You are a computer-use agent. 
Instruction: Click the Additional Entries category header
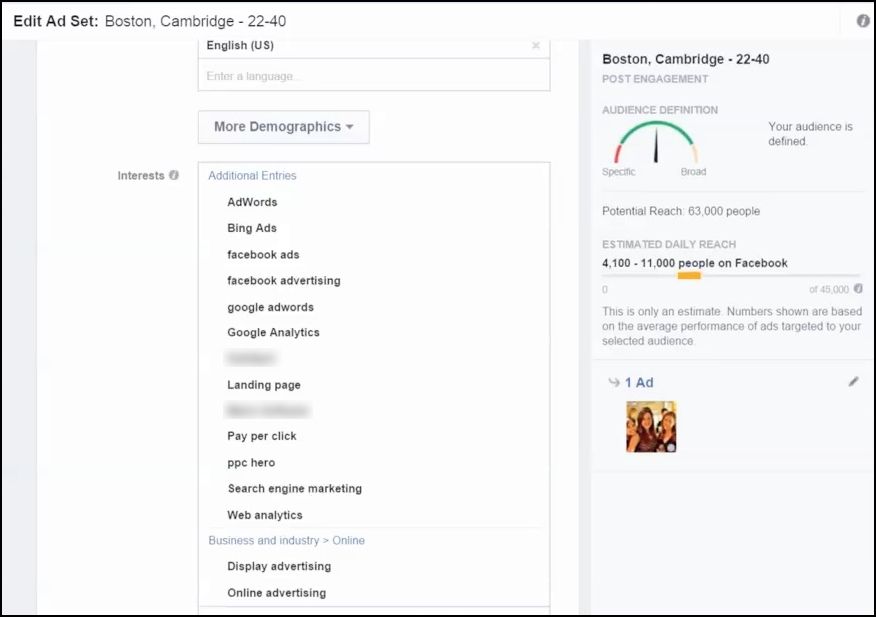point(252,175)
